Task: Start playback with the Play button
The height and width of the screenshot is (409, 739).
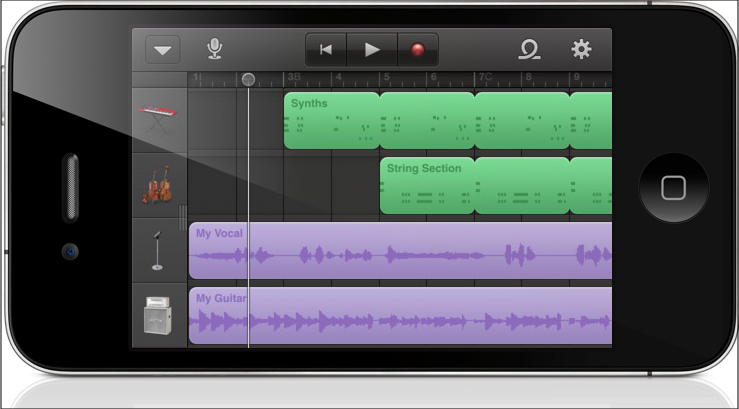Action: point(372,49)
